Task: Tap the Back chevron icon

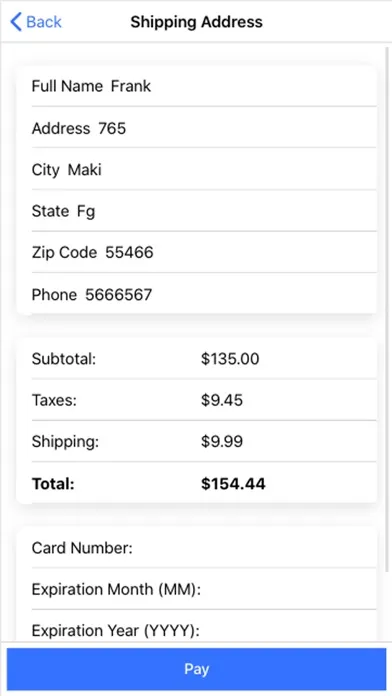Action: tap(16, 22)
